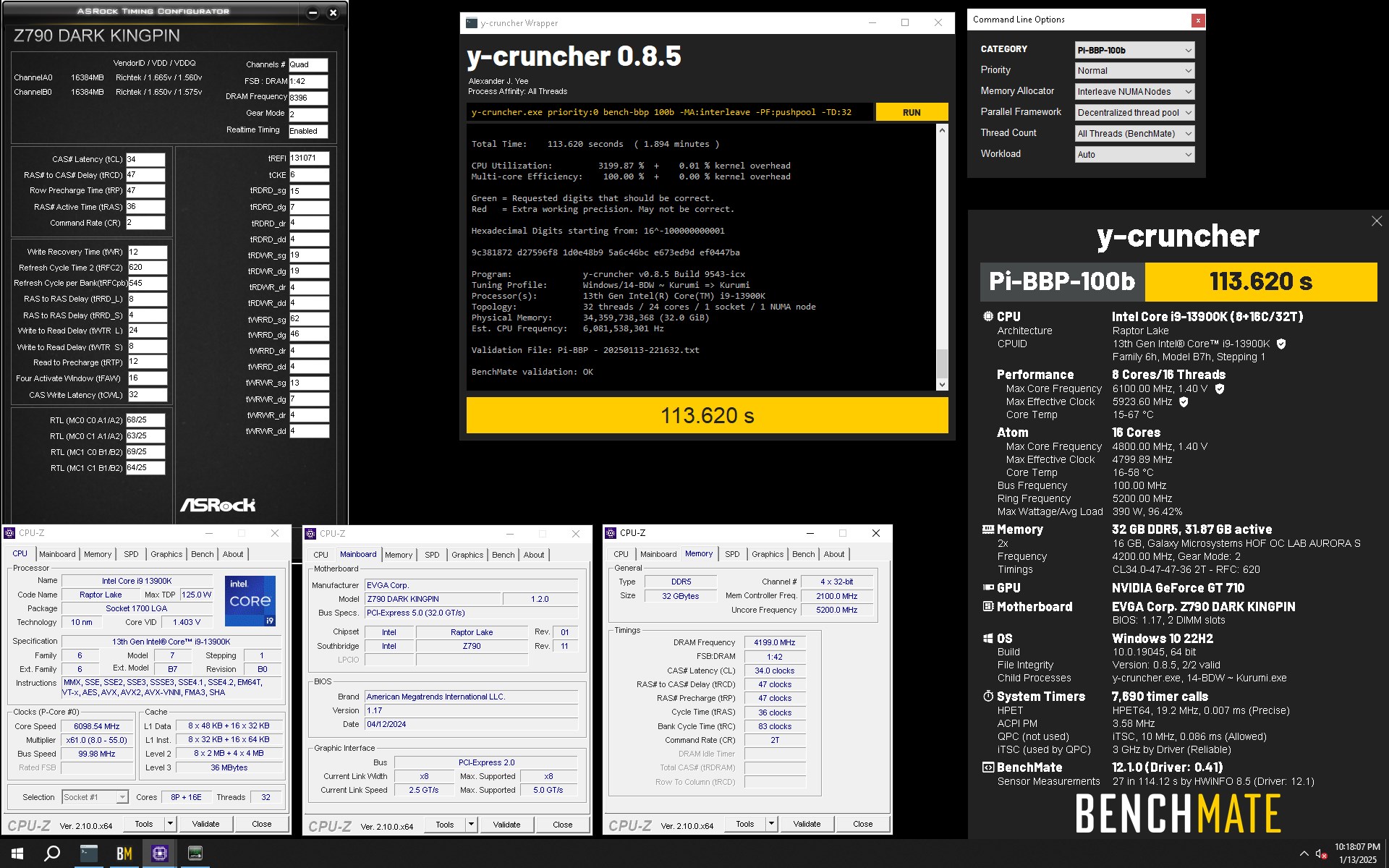Open the Parallel Framework dropdown
Screen dimensions: 1389x868
(1134, 113)
